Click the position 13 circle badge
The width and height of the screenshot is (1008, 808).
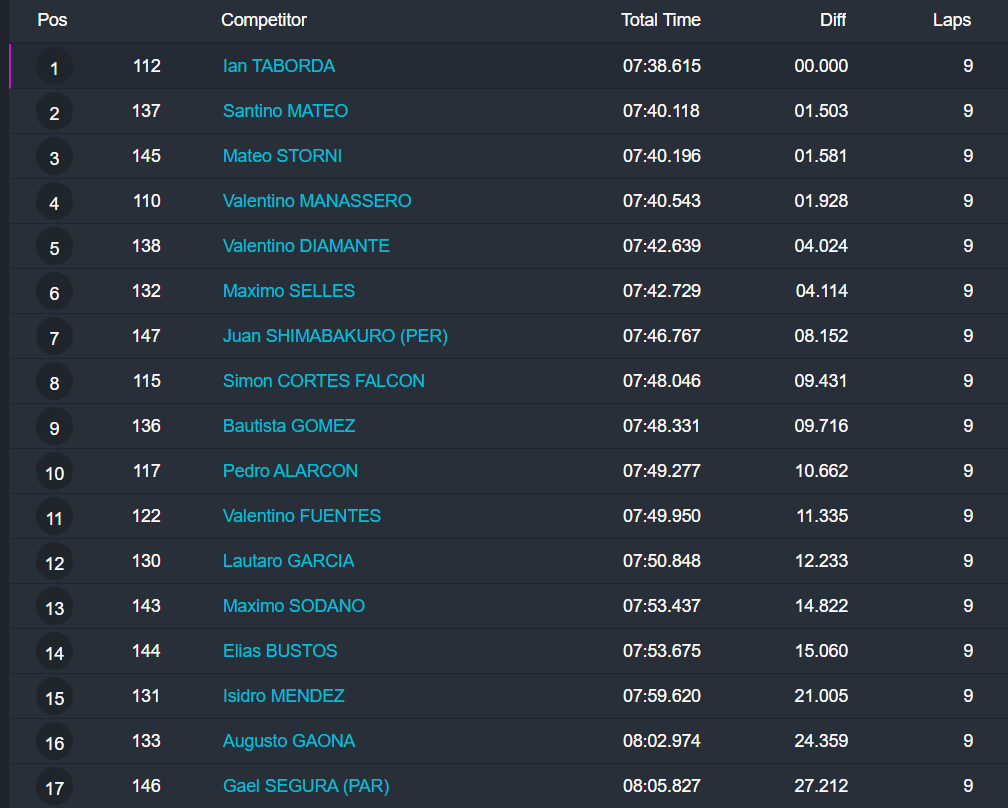point(54,608)
